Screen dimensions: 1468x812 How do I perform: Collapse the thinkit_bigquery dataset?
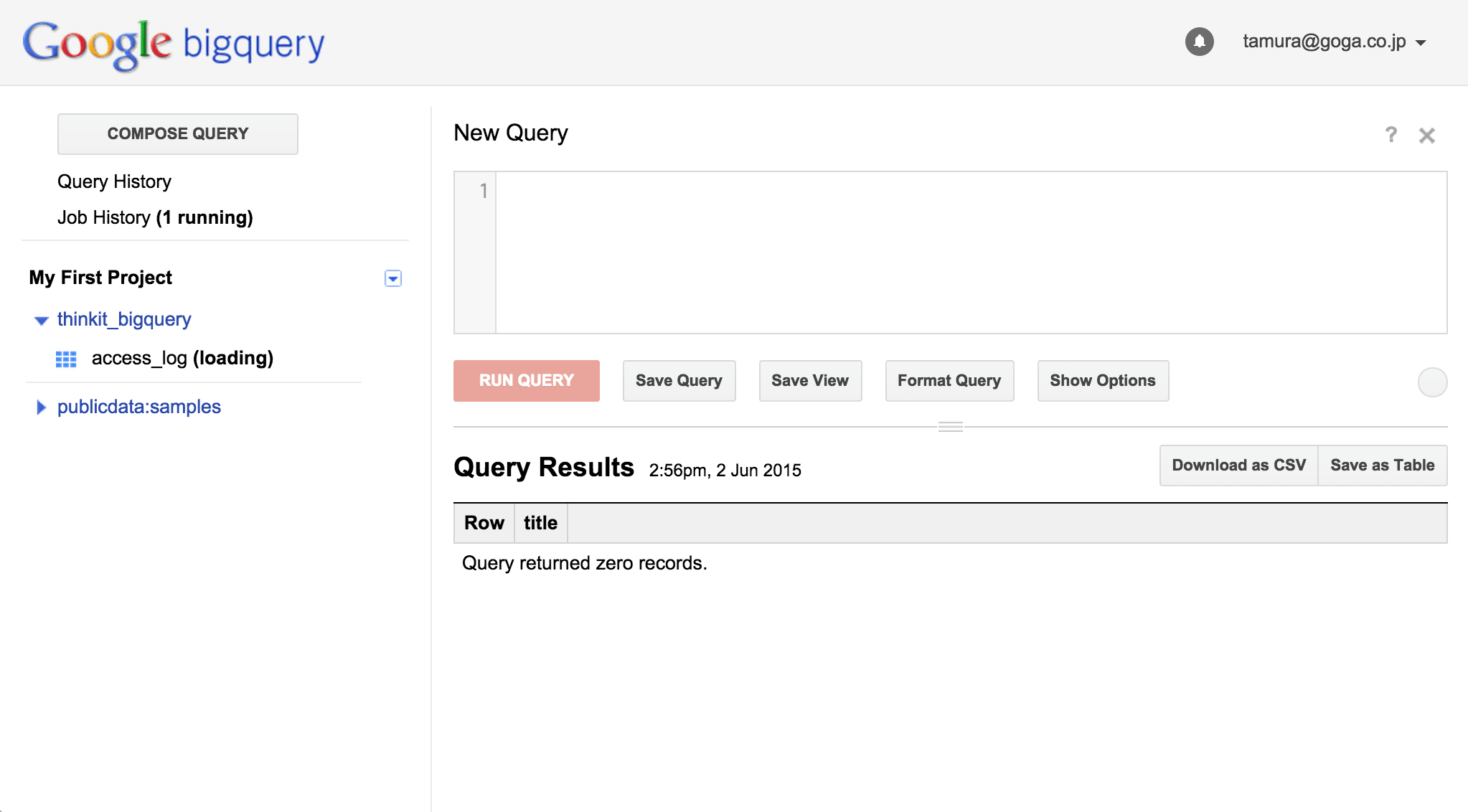[x=41, y=320]
